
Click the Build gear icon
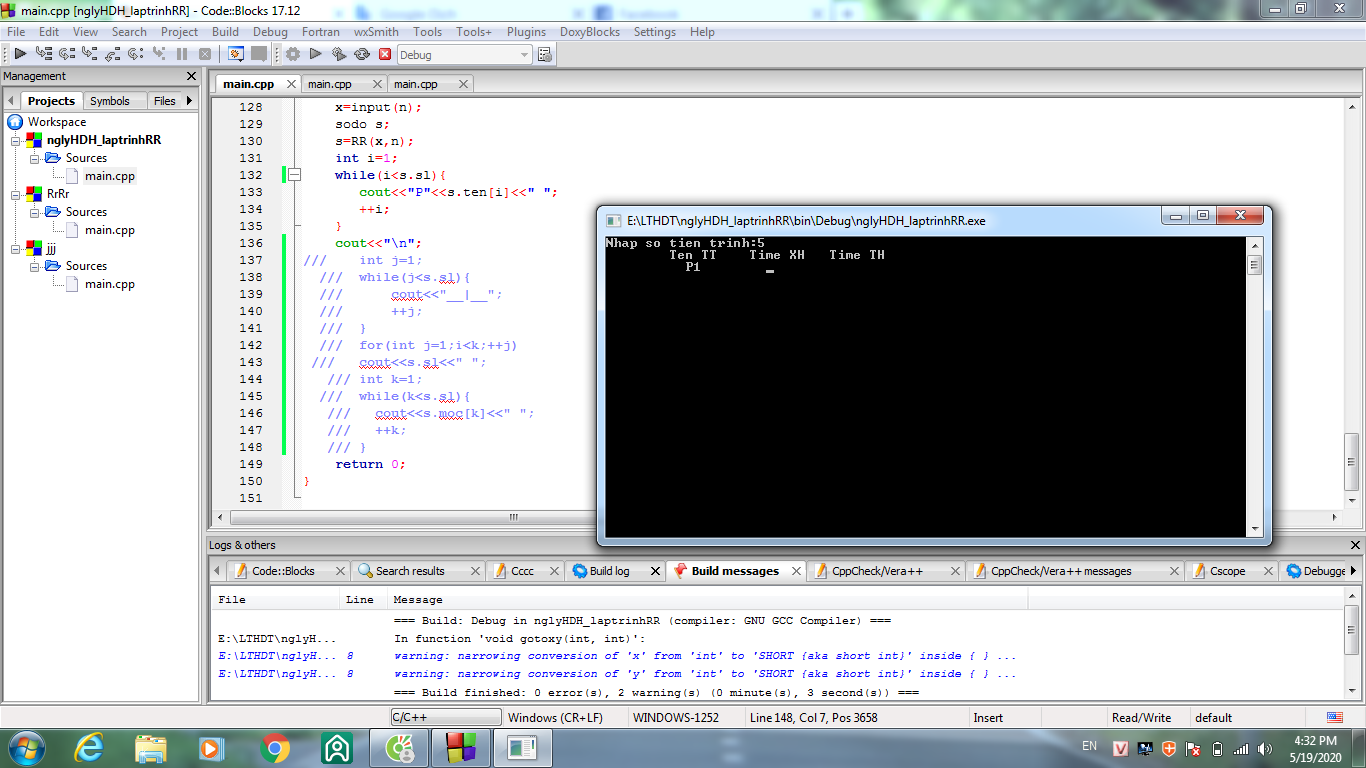293,54
